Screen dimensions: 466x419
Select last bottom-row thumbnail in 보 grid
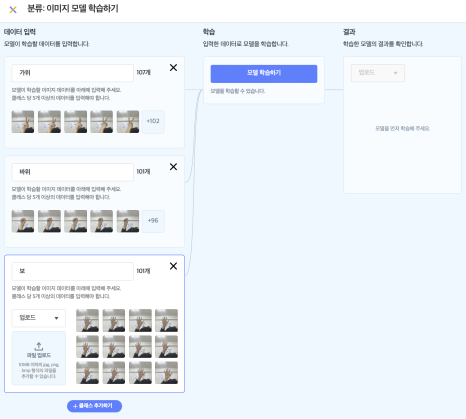167,373
